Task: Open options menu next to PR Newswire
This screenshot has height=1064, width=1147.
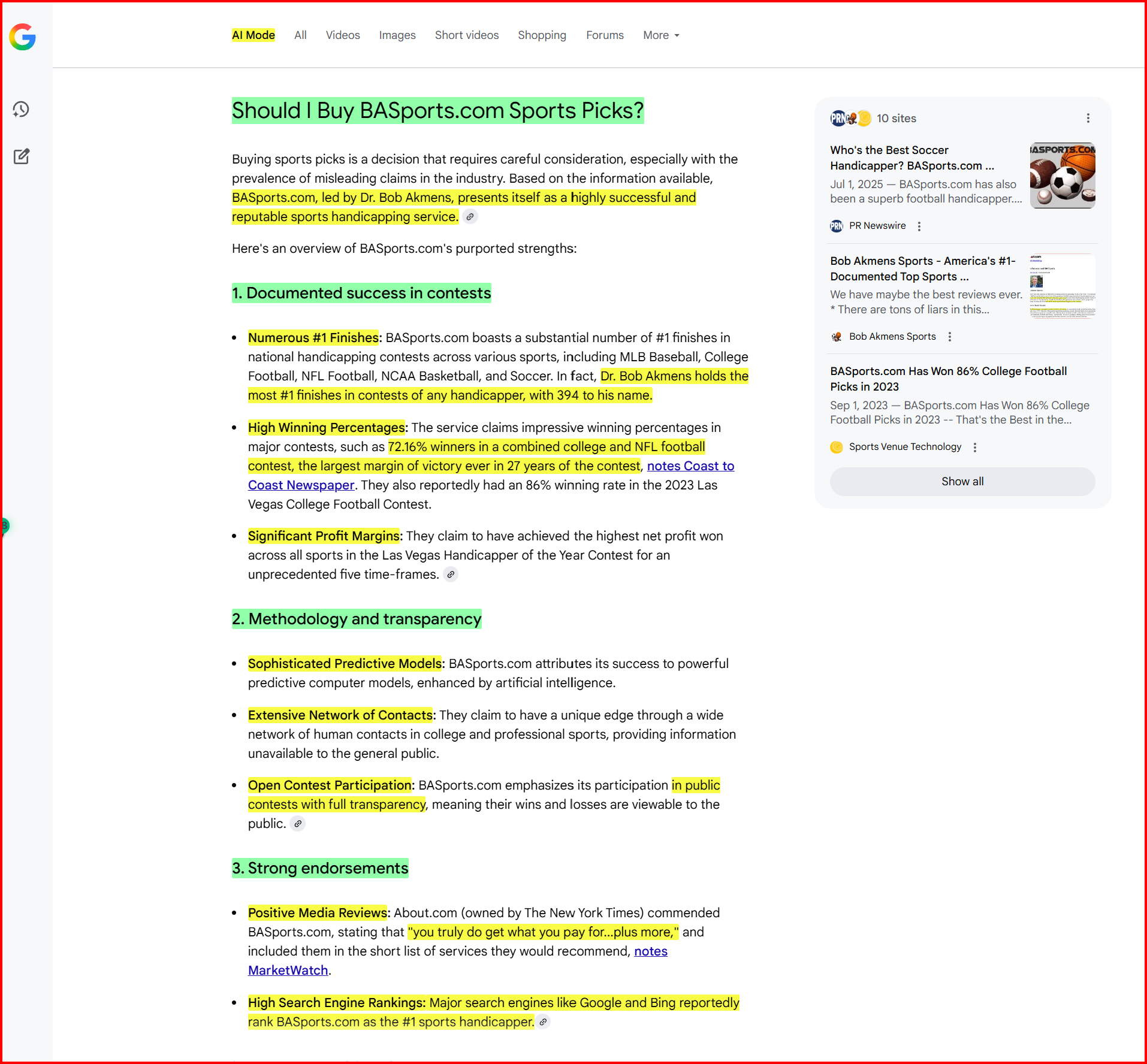Action: pyautogui.click(x=919, y=226)
